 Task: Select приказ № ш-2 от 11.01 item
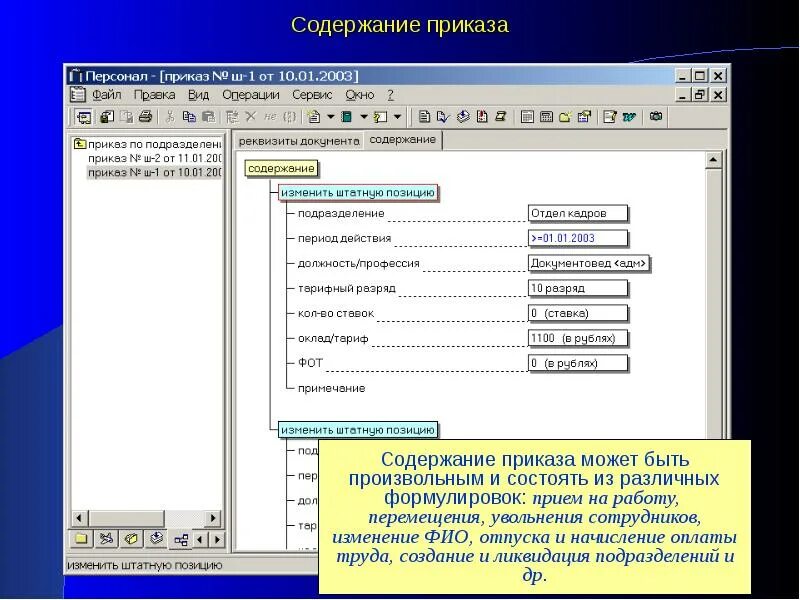coord(155,158)
